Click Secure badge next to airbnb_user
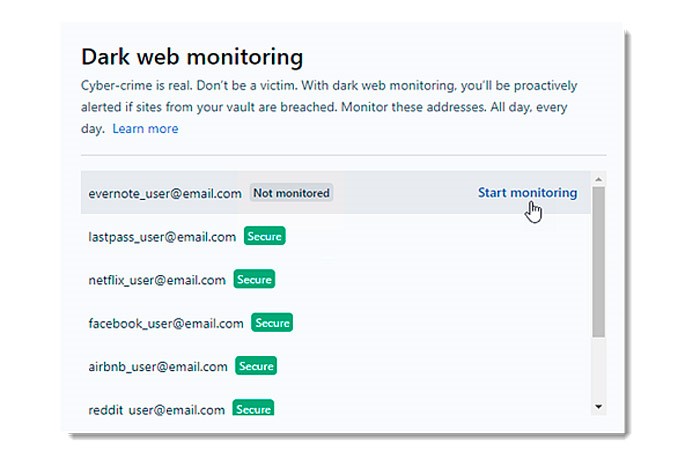Screen dimensions: 700x467 tap(256, 366)
